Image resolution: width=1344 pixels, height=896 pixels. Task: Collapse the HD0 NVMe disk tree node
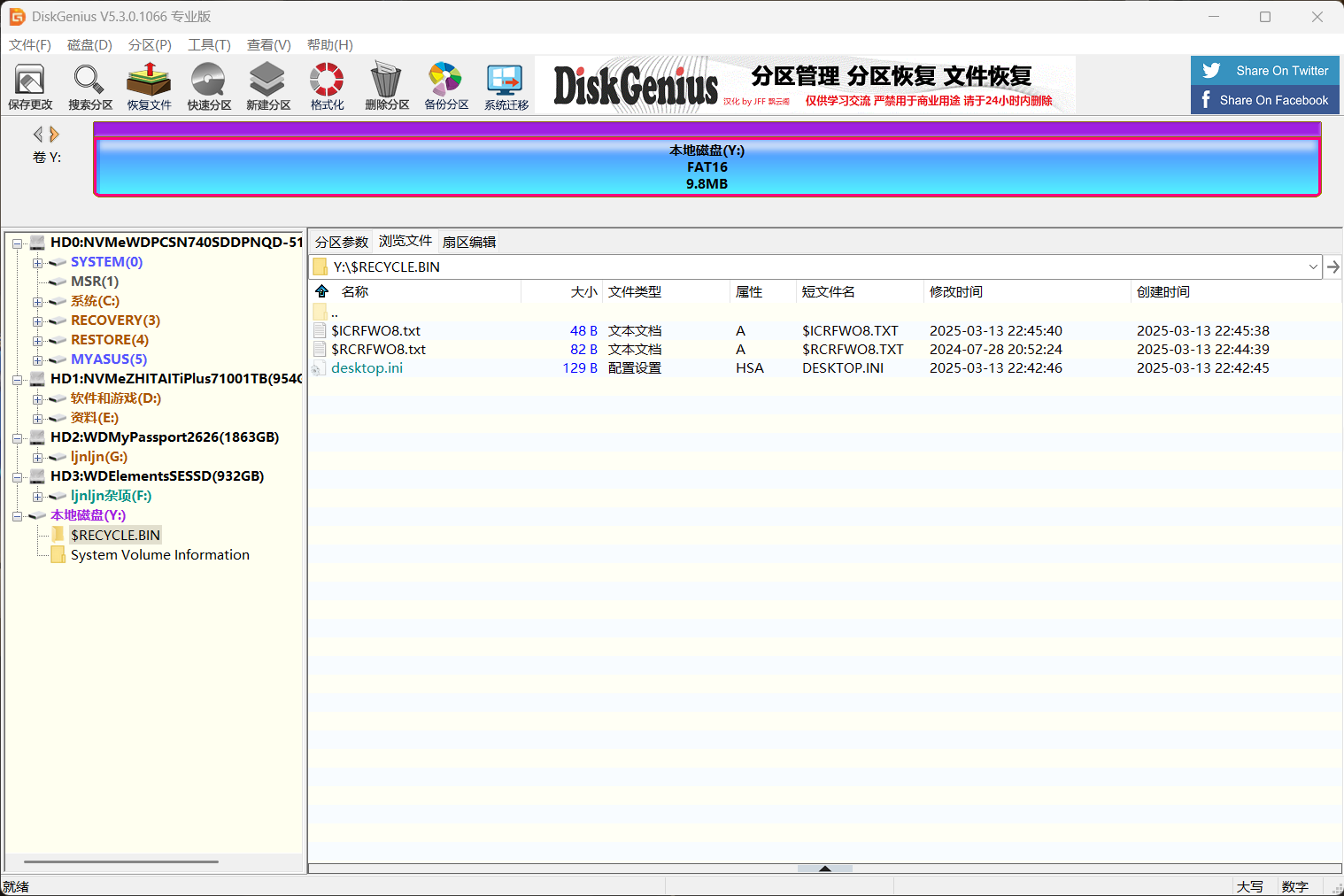point(17,243)
